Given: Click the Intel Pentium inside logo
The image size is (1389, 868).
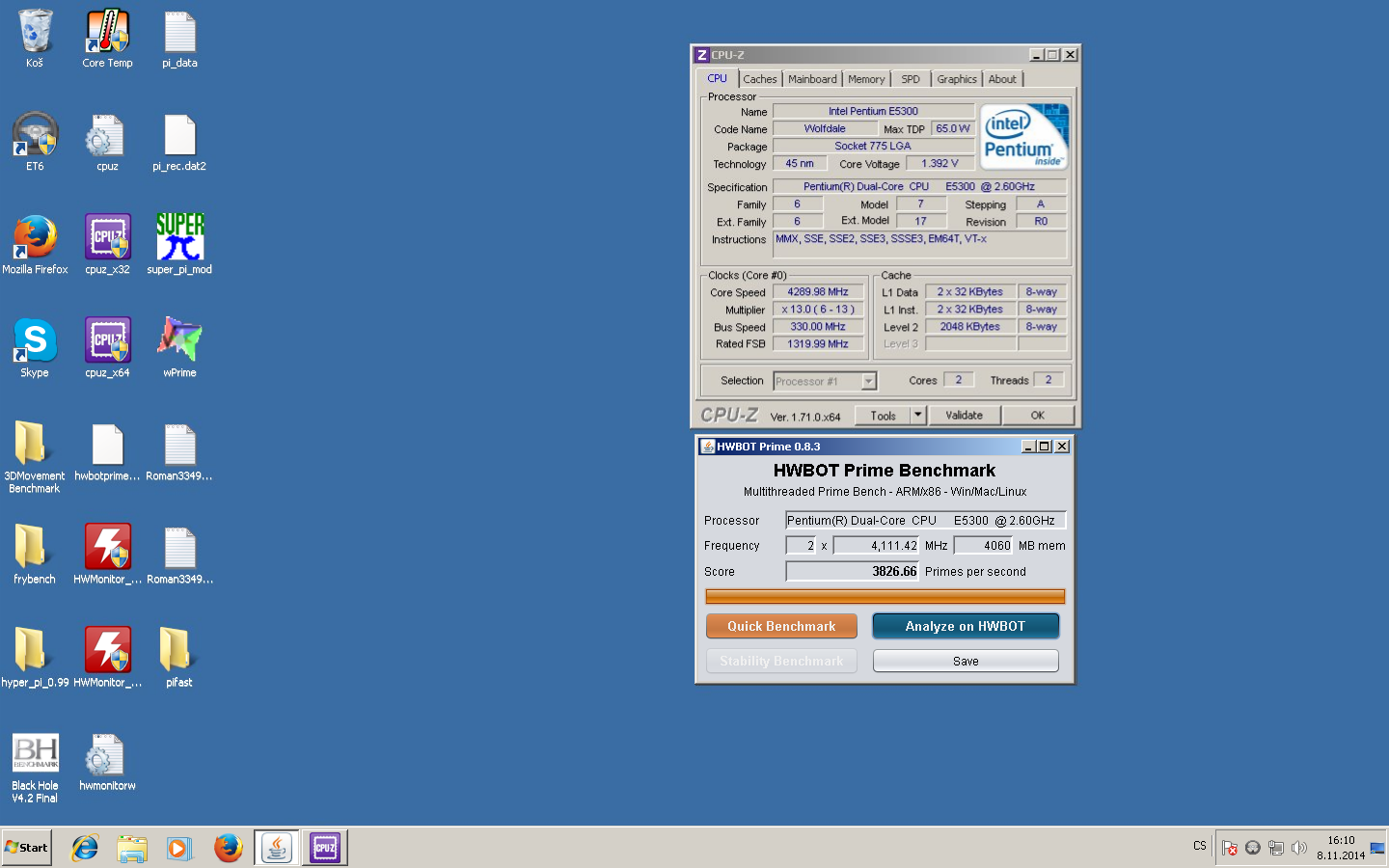Looking at the screenshot, I should [1025, 138].
